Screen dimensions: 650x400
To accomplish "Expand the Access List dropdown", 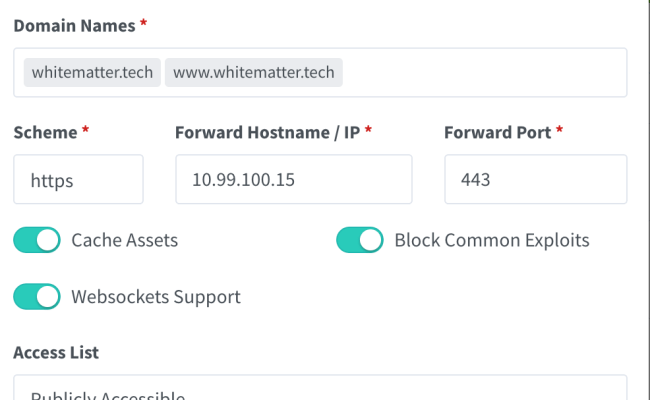I will click(x=320, y=390).
